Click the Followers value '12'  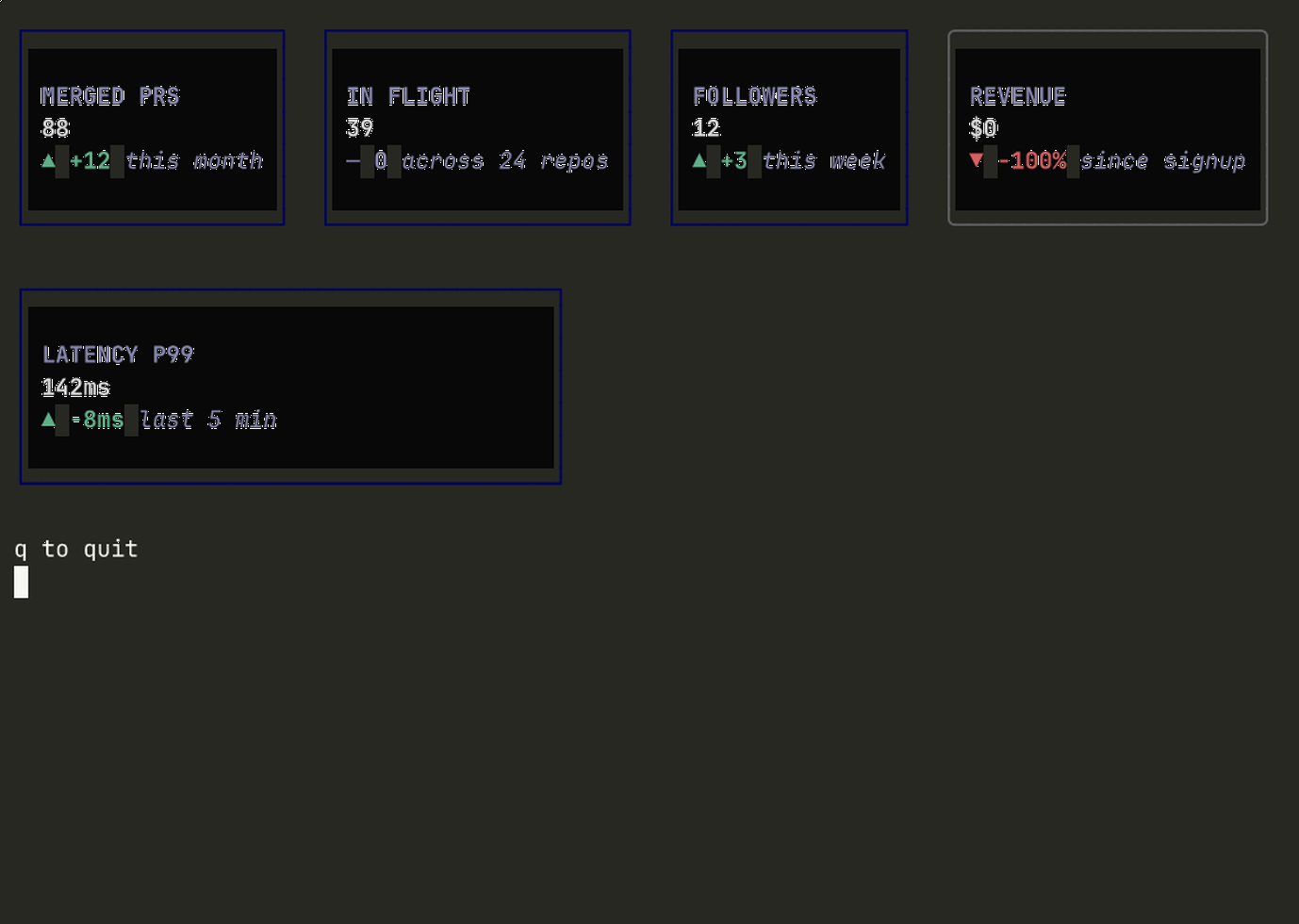coord(706,128)
